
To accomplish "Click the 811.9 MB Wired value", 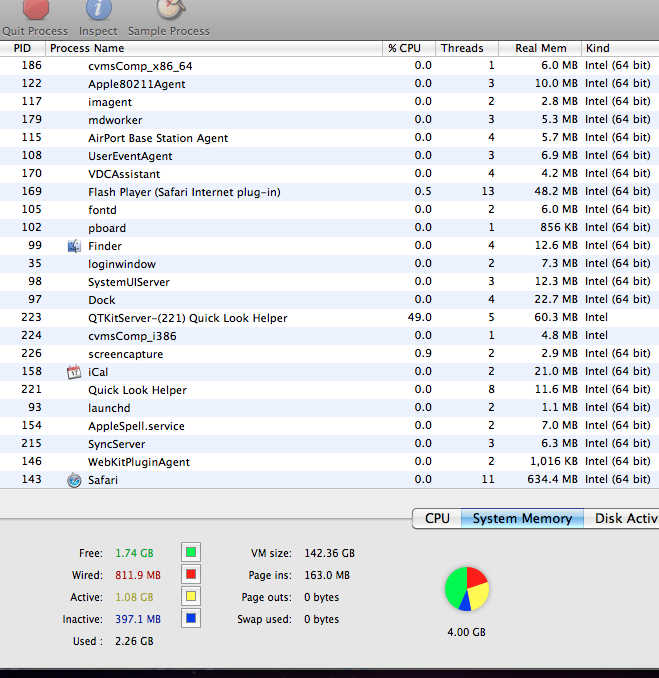I will tap(138, 575).
